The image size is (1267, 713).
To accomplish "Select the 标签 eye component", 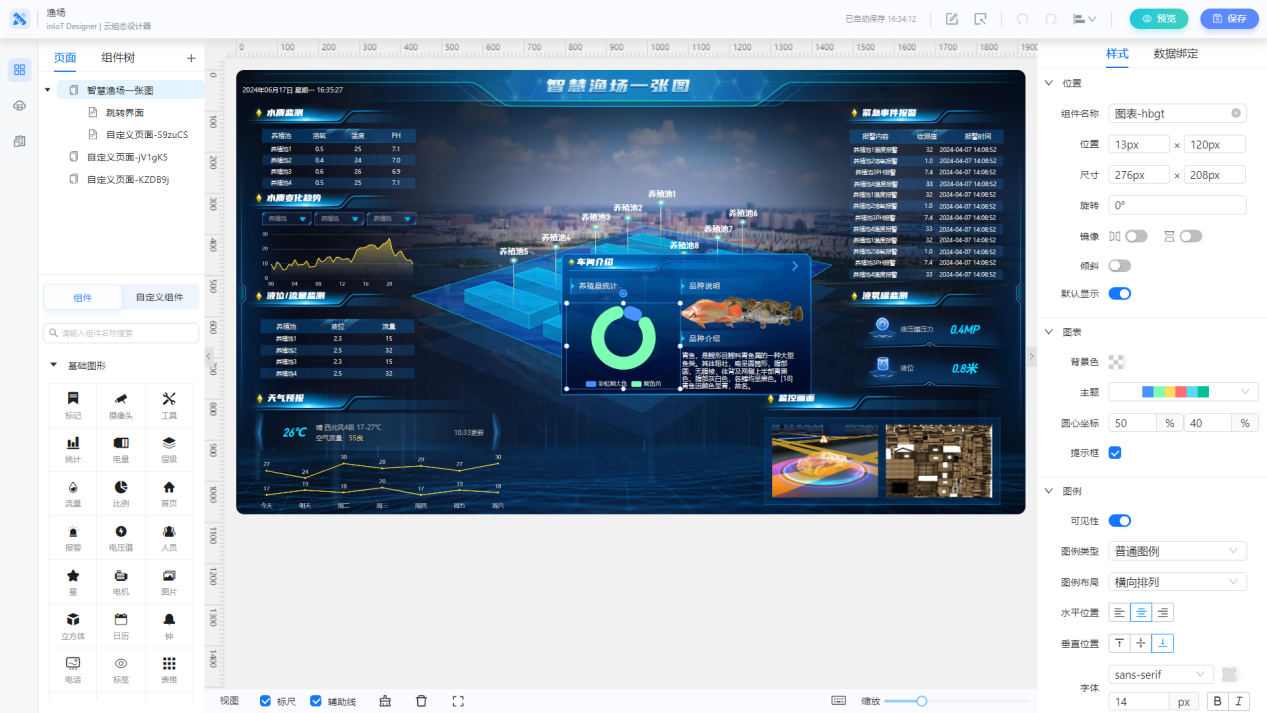I will 121,669.
